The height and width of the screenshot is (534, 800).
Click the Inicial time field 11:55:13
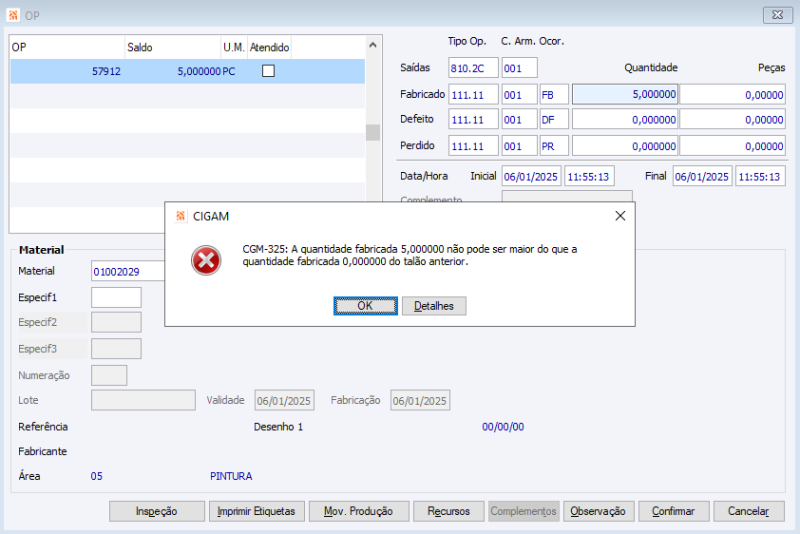point(589,176)
